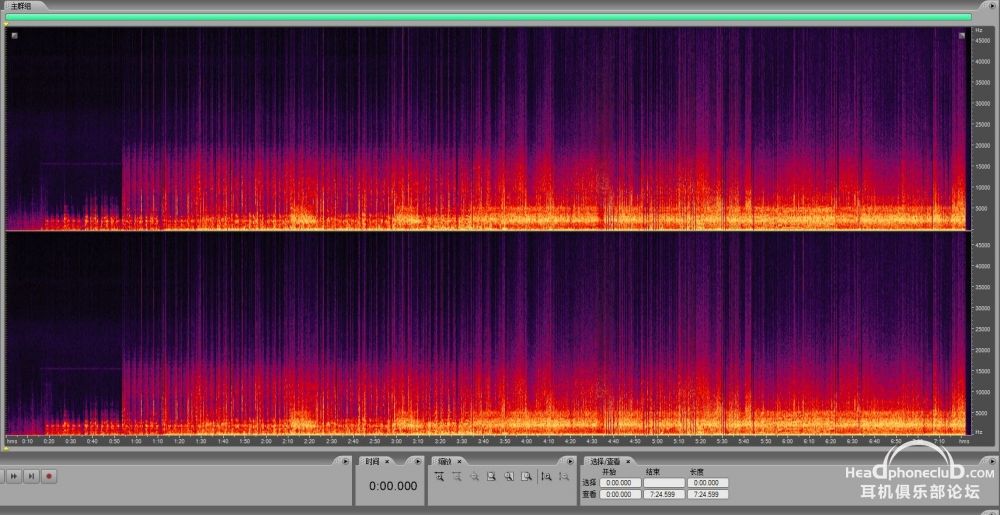Open transport panel options menu arrow
The image size is (1000, 515).
tap(346, 461)
